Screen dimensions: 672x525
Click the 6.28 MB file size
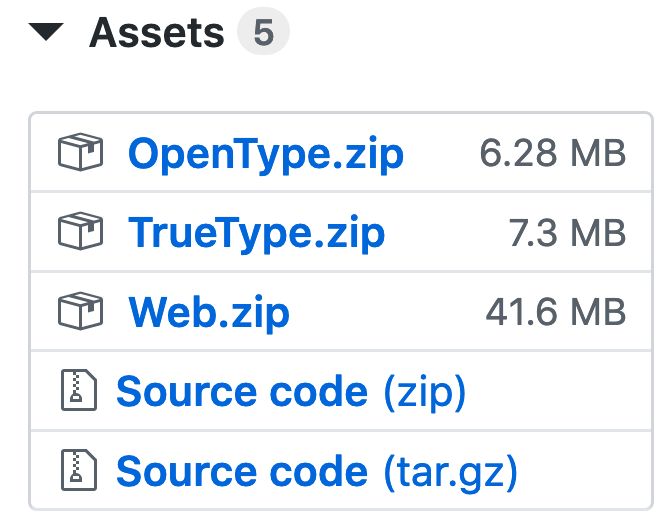coord(553,153)
